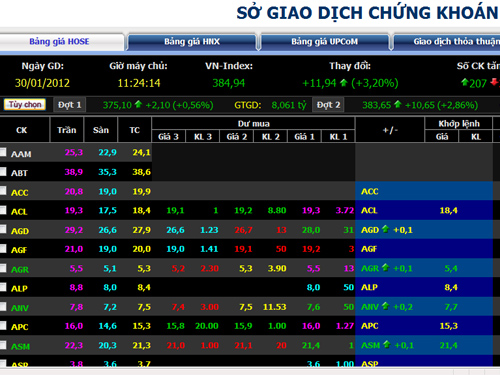
Task: Click the AGR +0,1 up arrow
Action: pos(386,267)
